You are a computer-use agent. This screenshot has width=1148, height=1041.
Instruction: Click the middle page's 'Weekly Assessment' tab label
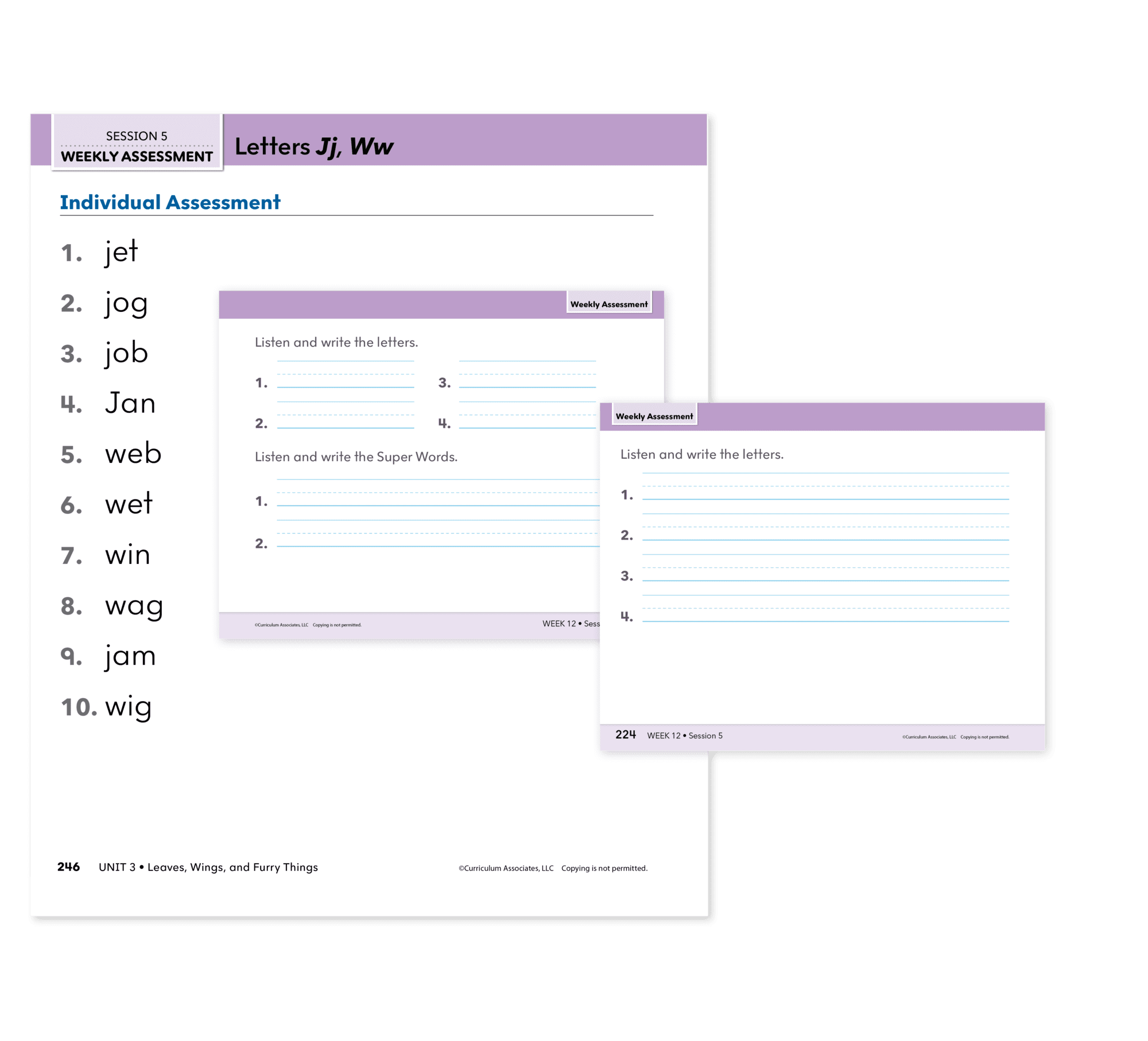609,304
